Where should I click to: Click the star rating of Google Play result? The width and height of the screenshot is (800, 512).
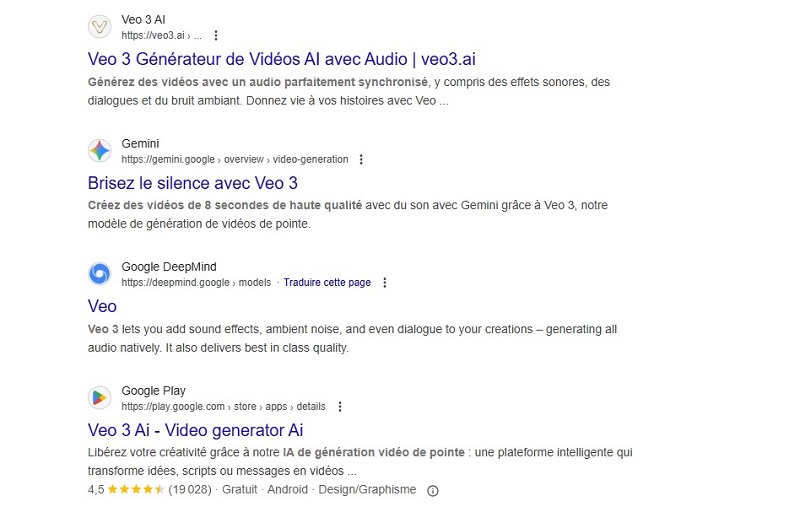[136, 491]
